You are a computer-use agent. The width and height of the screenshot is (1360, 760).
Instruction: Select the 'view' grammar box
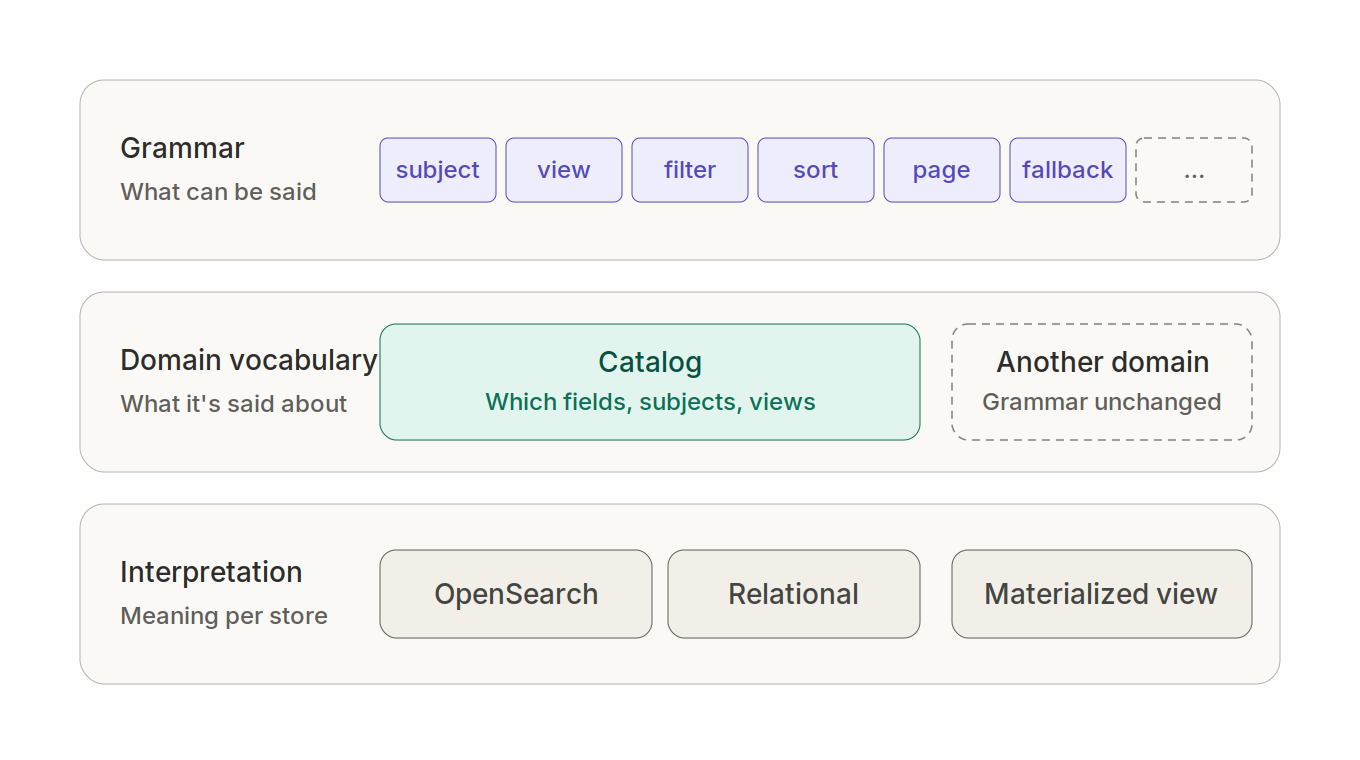tap(564, 170)
